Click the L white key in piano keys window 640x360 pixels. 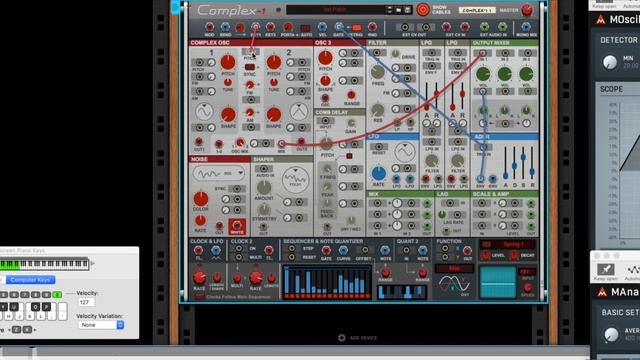click(41, 316)
